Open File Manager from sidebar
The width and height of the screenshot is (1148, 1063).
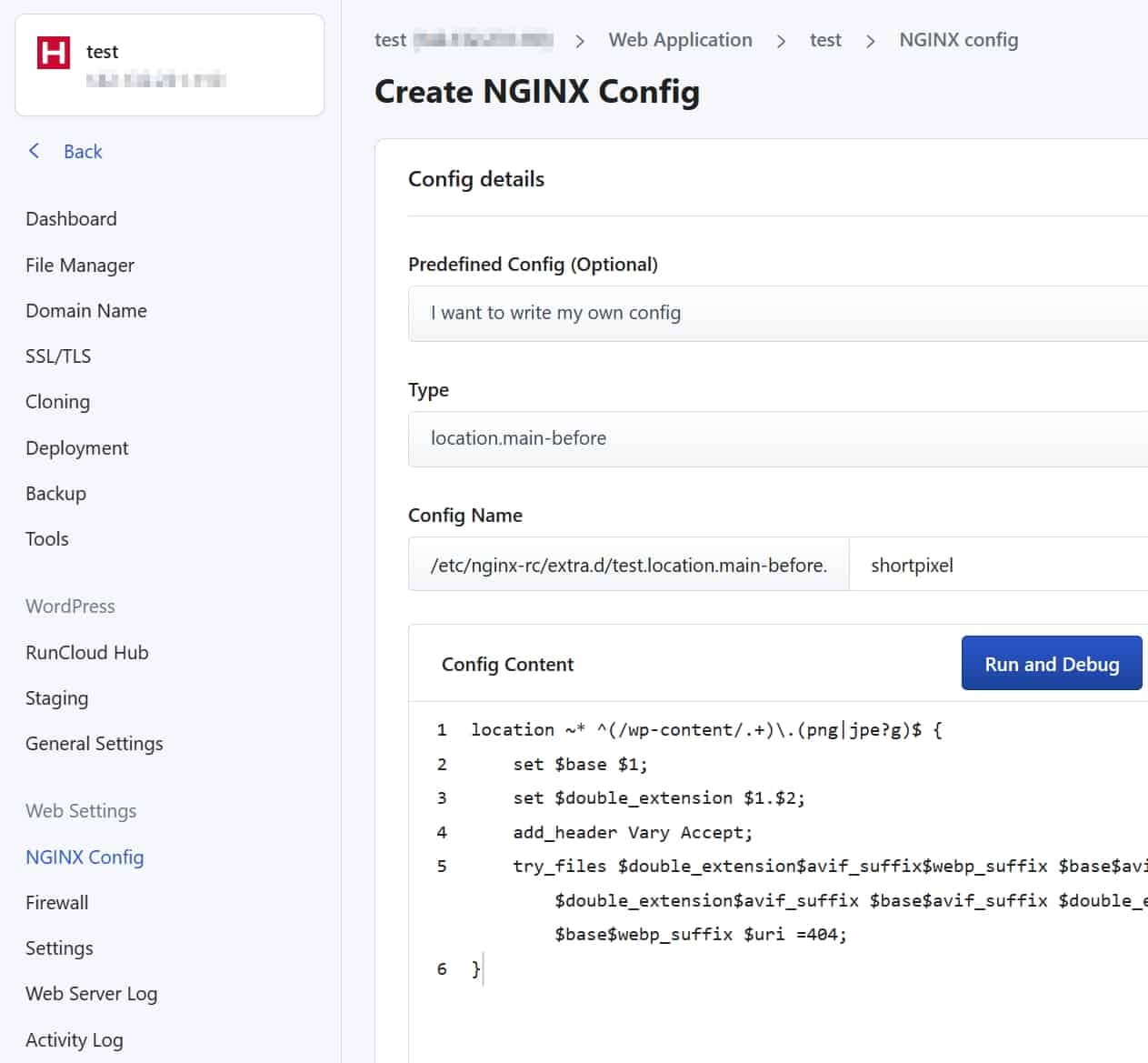[x=80, y=265]
